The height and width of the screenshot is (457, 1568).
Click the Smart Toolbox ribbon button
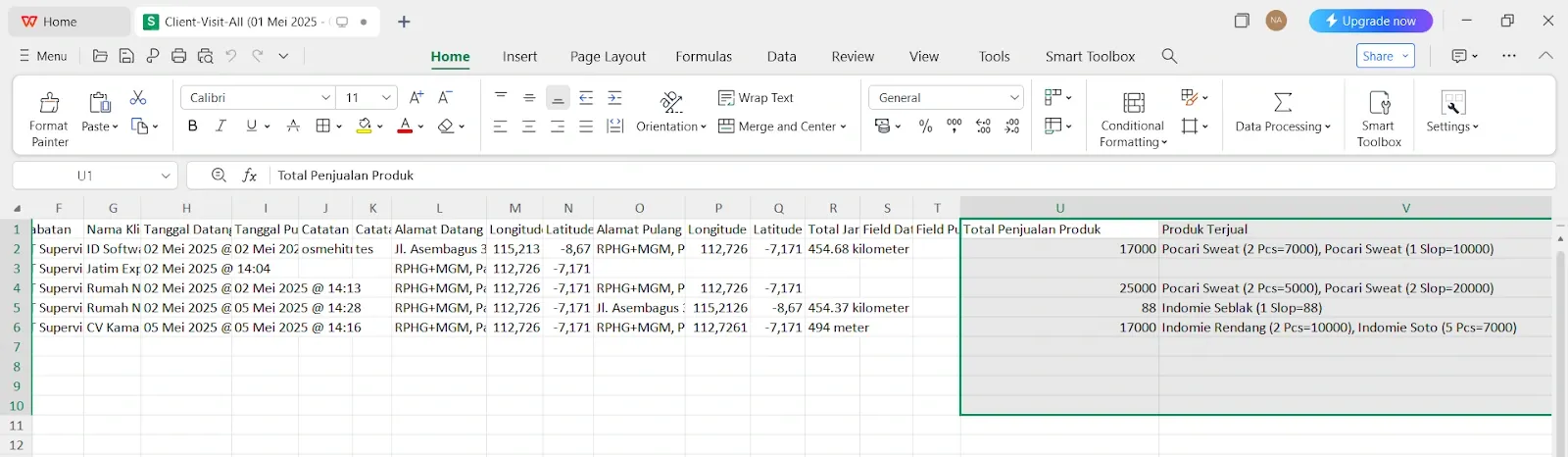1379,119
